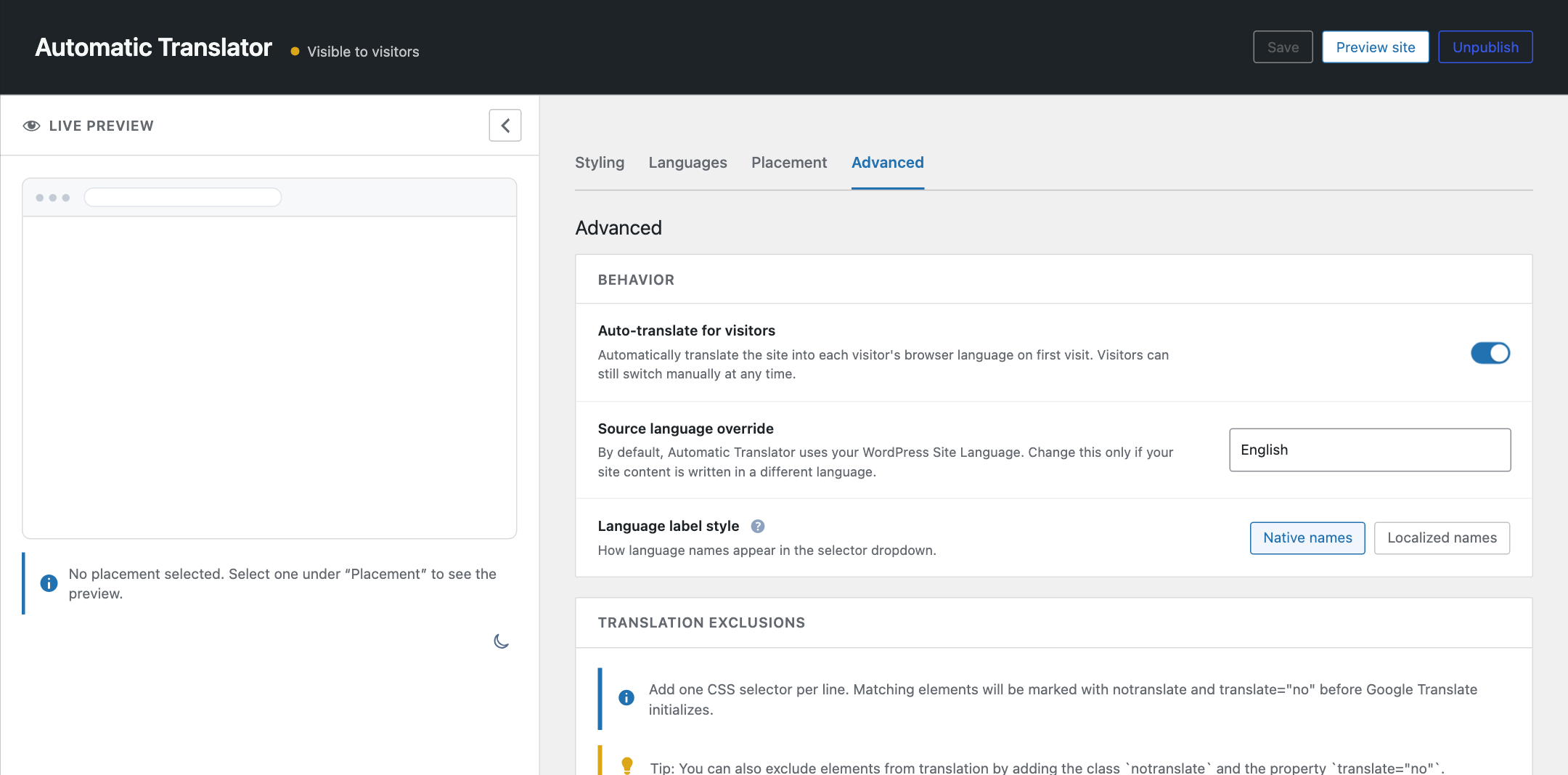Screen dimensions: 1568x775
Task: Click the lightbulb tip icon
Action: 627,766
